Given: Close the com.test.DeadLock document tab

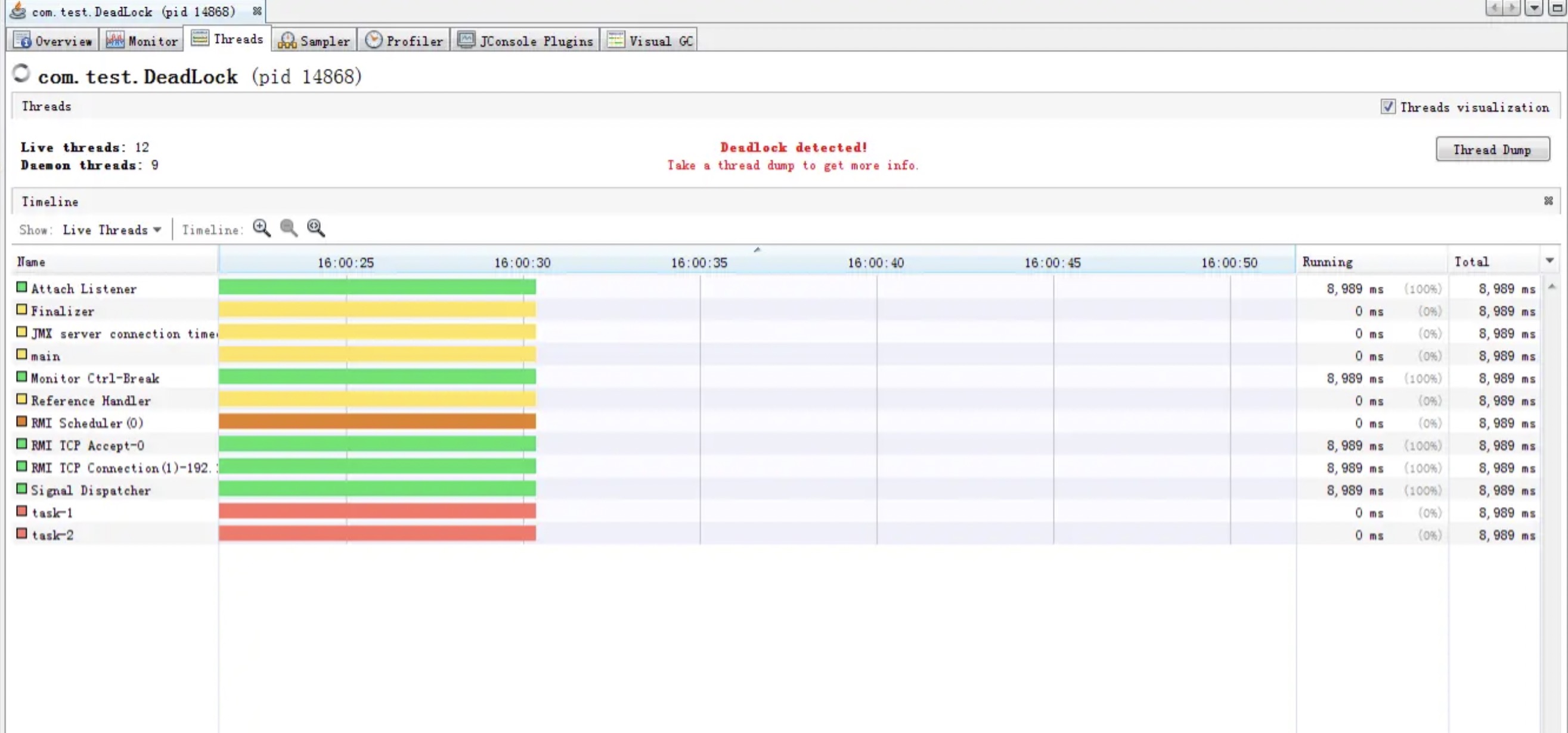Looking at the screenshot, I should pyautogui.click(x=257, y=11).
